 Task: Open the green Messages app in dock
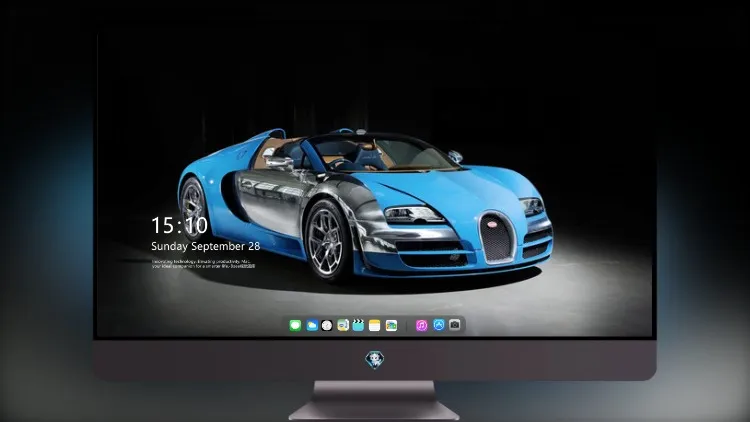[x=295, y=325]
